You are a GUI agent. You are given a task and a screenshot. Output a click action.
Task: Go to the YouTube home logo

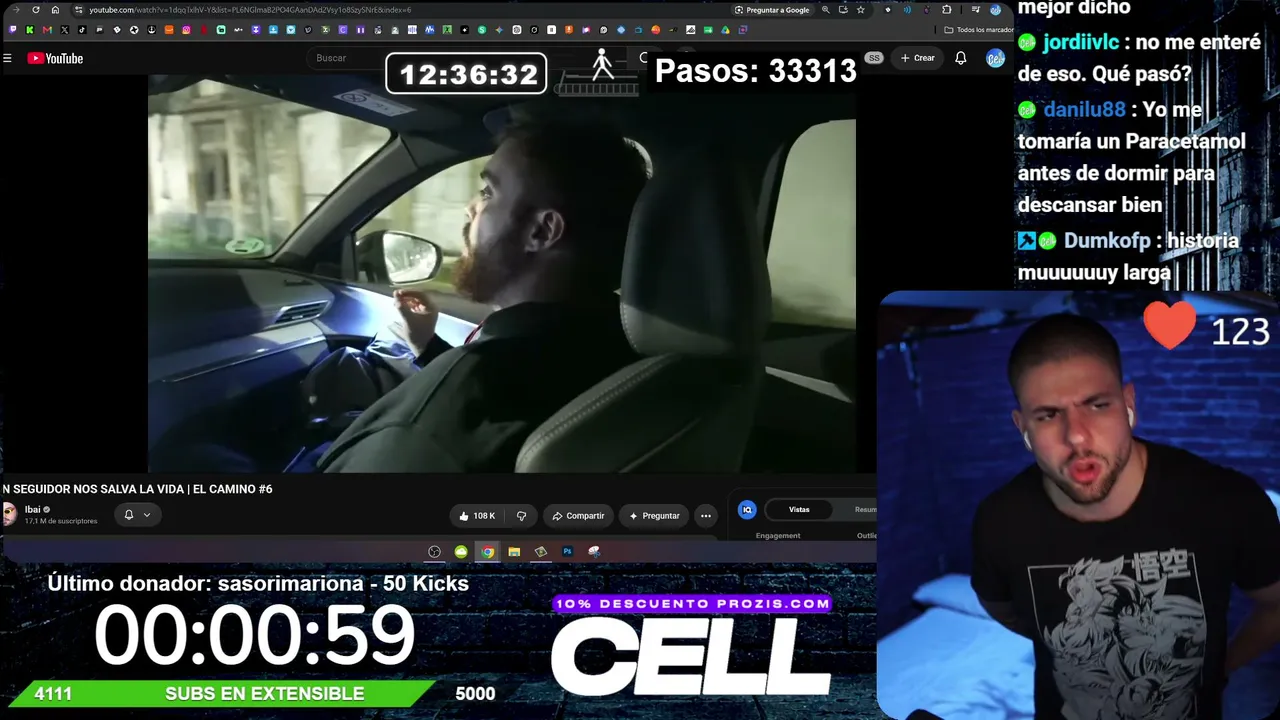coord(55,58)
